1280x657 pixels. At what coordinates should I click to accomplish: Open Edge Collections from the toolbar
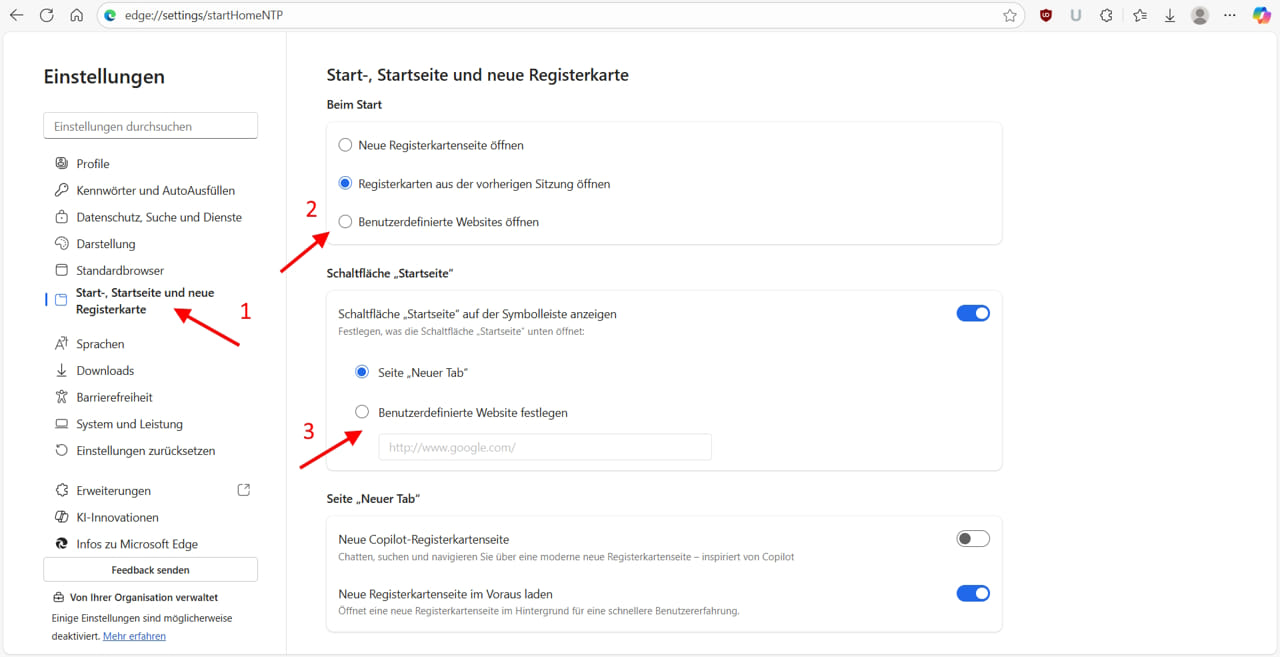tap(1140, 15)
